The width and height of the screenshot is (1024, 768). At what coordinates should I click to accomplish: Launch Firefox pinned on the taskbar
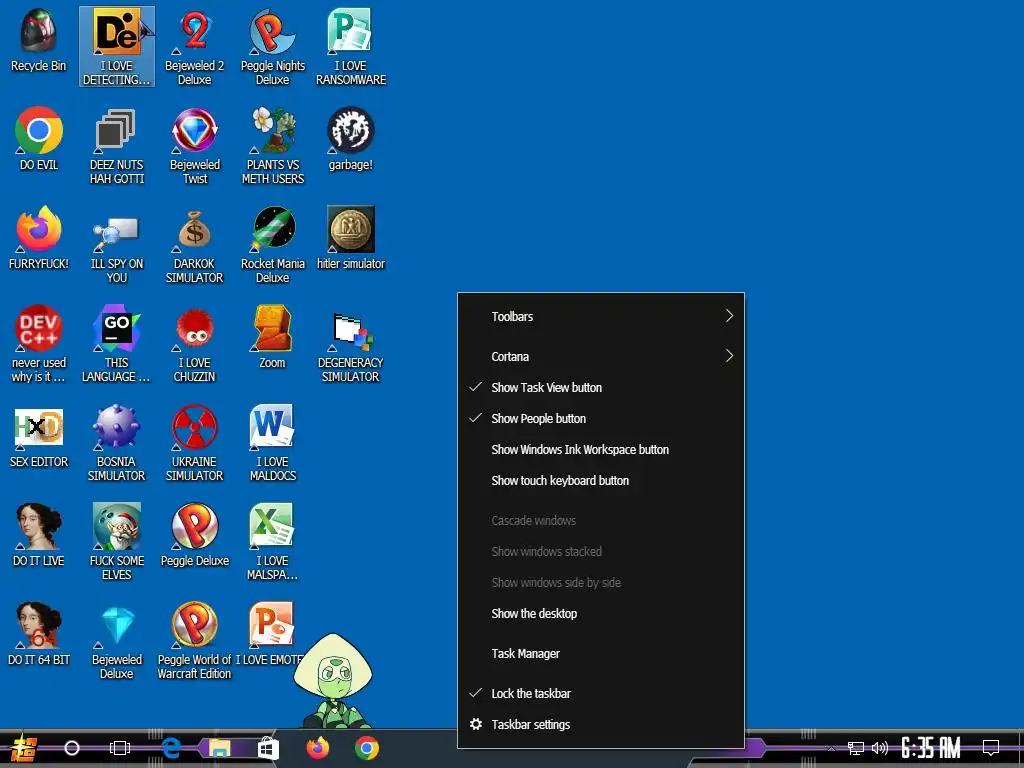tap(318, 748)
